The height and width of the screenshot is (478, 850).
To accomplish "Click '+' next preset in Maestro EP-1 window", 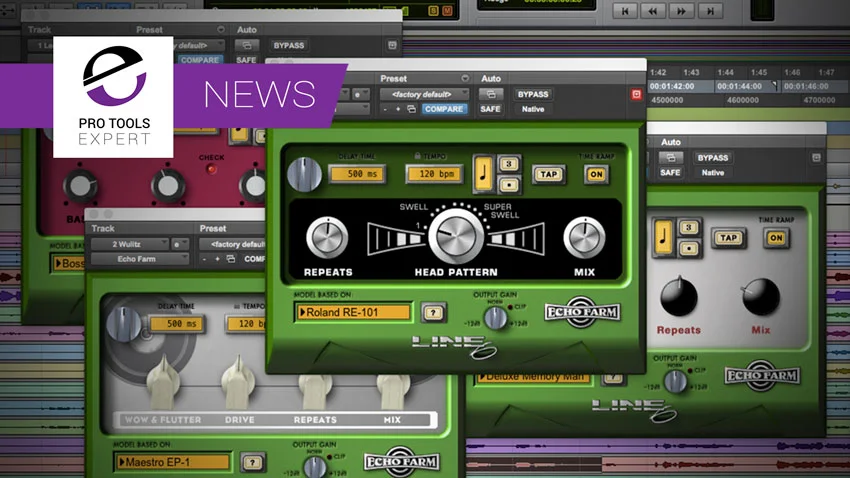I will [x=217, y=259].
